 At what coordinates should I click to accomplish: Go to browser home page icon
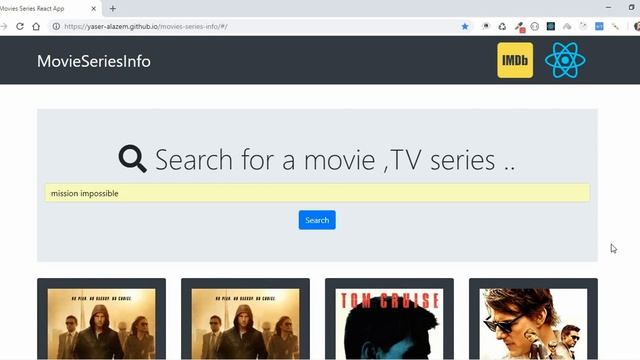tap(36, 27)
